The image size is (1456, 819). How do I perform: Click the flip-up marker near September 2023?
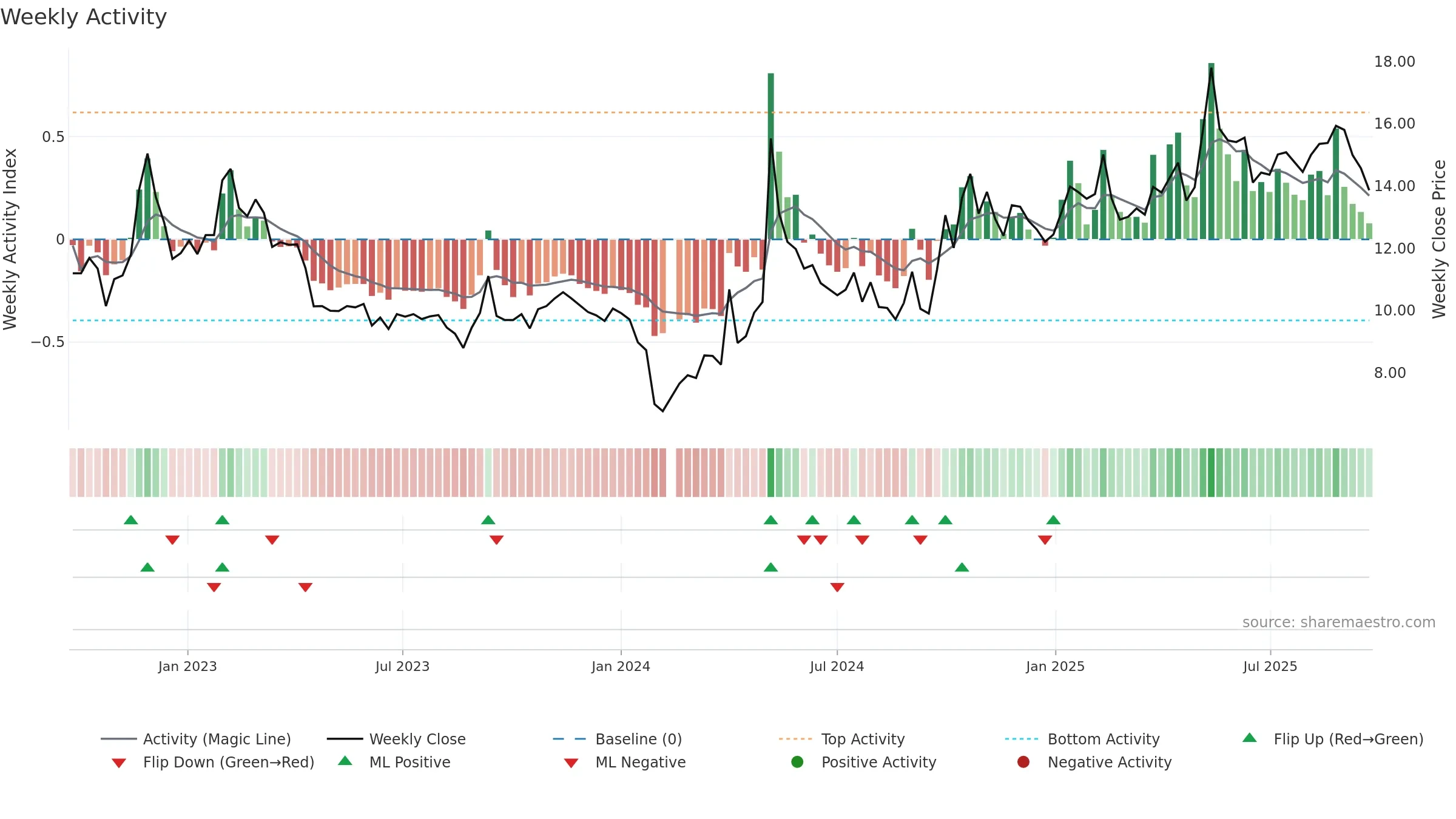488,520
